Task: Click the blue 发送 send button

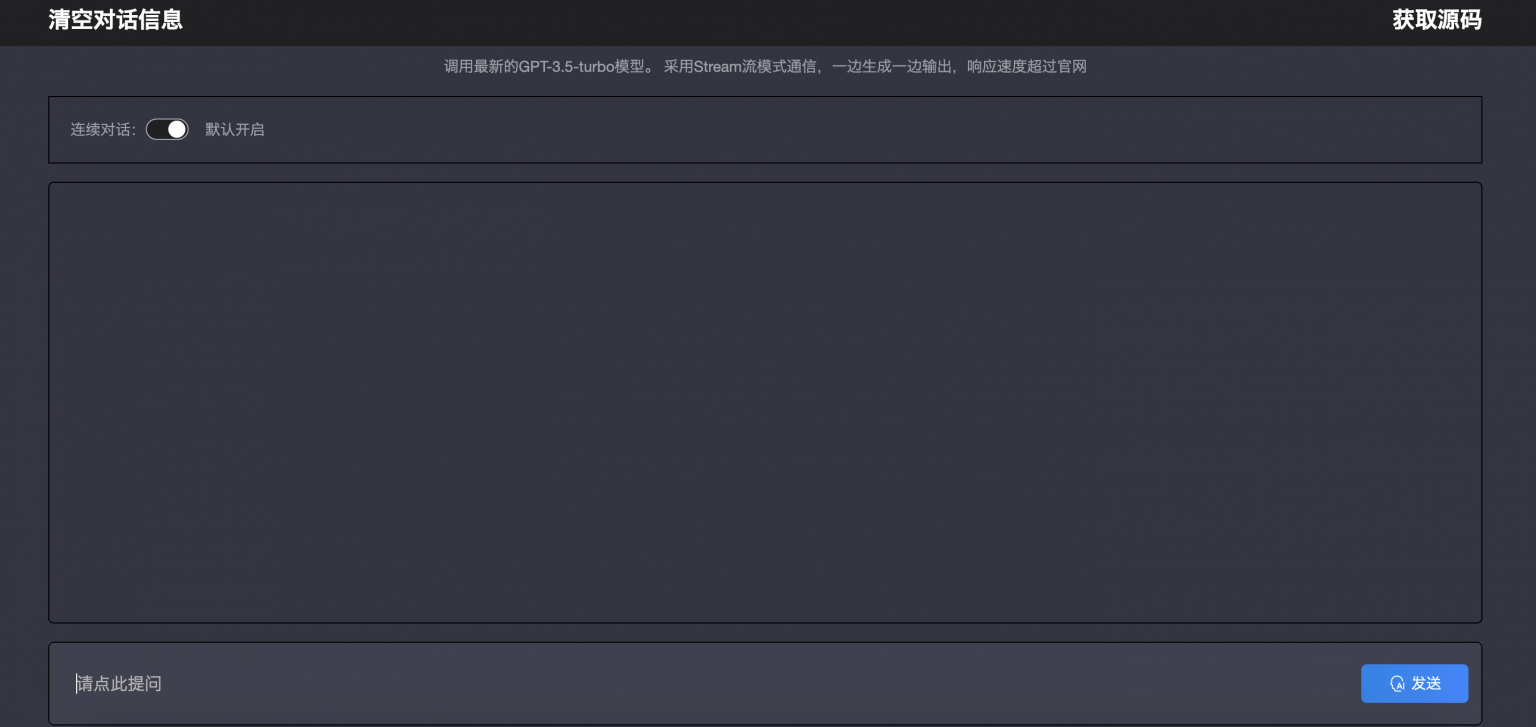Action: click(x=1414, y=684)
